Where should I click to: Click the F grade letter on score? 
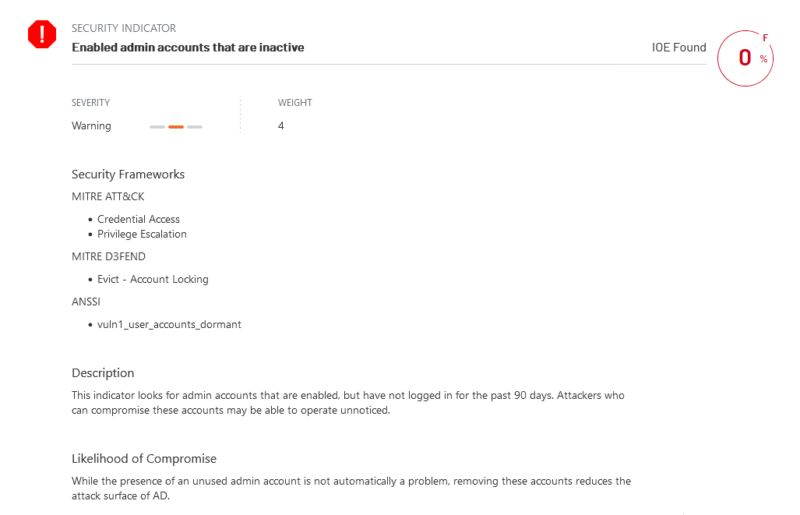766,38
